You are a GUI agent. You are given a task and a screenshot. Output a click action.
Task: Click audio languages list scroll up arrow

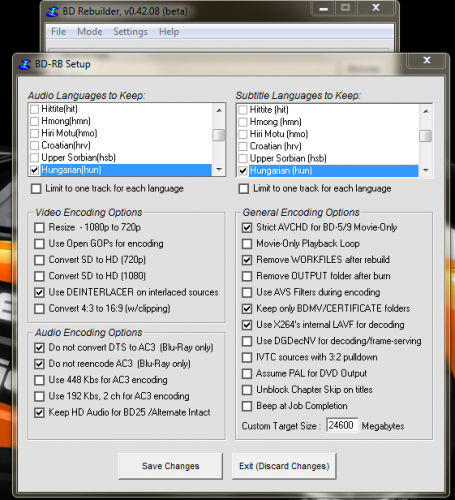pyautogui.click(x=219, y=110)
